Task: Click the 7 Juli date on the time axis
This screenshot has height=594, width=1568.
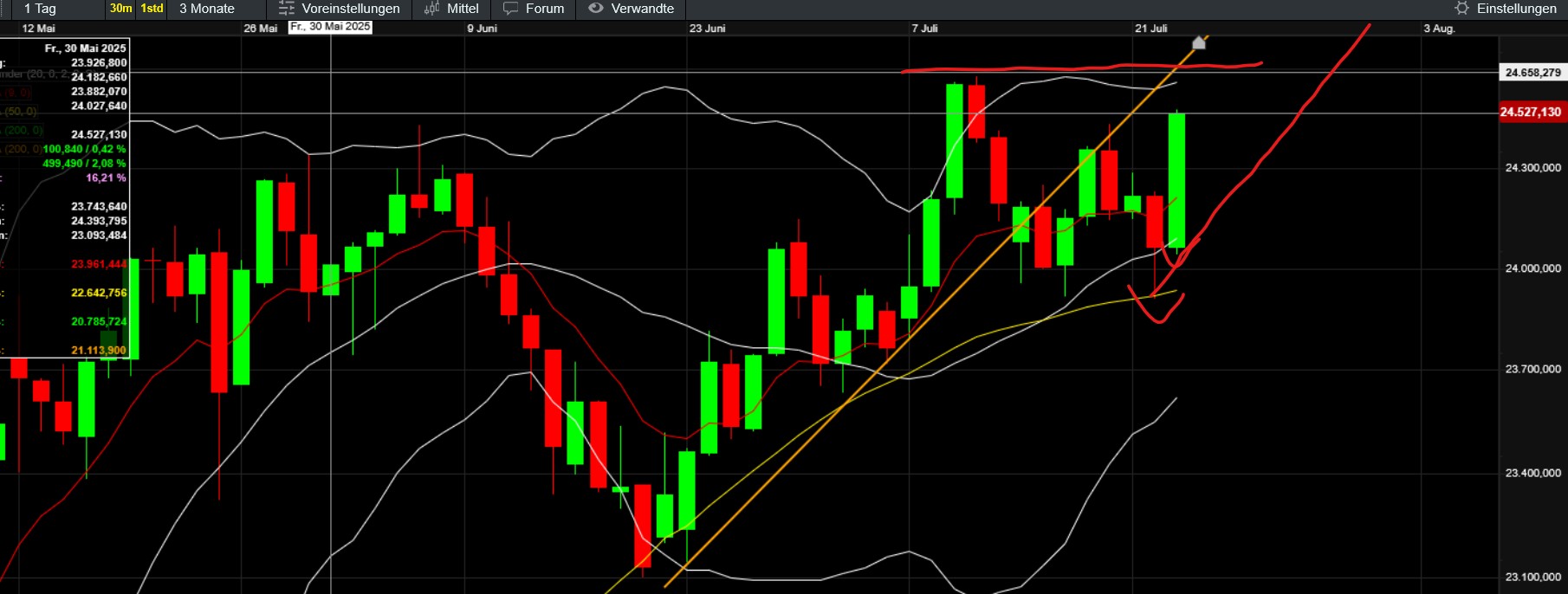Action: coord(924,29)
